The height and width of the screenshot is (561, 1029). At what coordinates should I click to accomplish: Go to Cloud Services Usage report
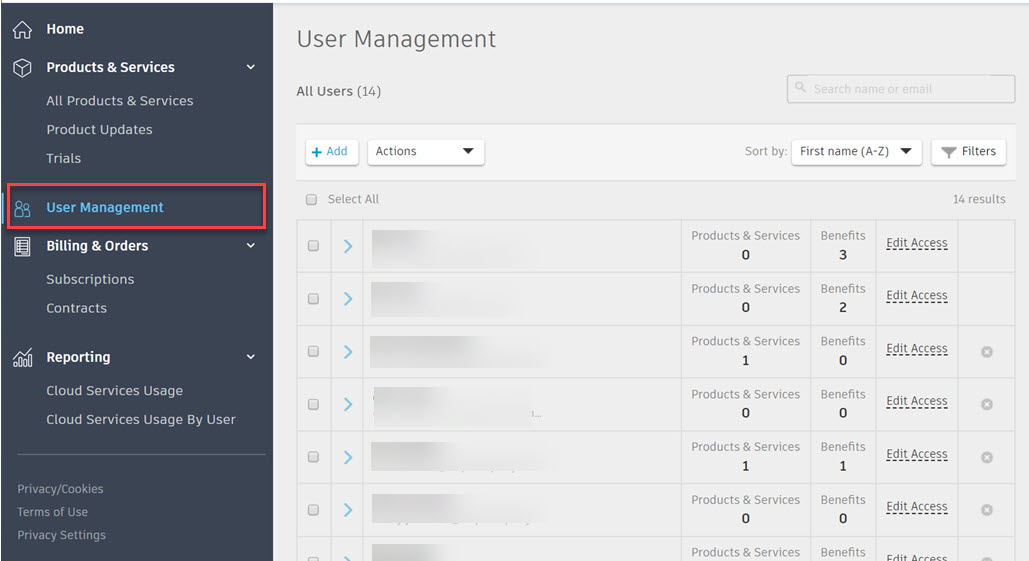pos(114,391)
